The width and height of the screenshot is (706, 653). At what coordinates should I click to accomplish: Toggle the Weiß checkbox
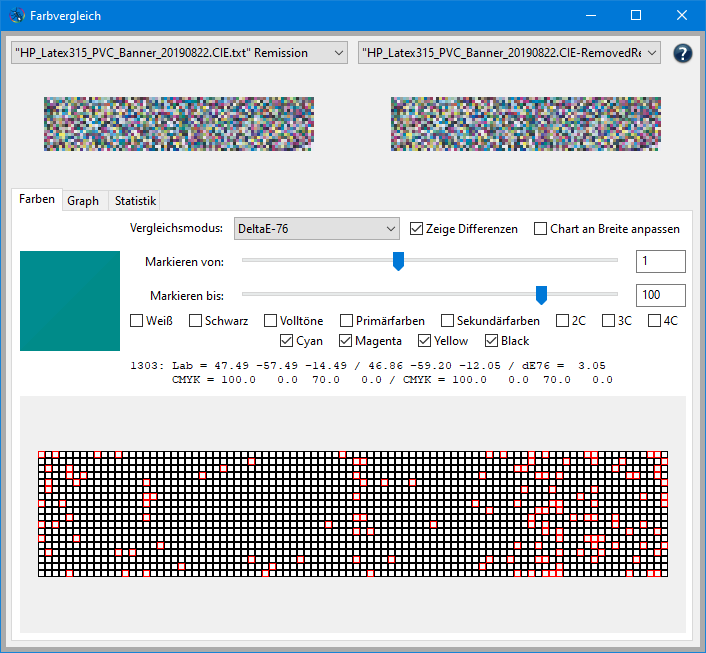click(x=137, y=321)
